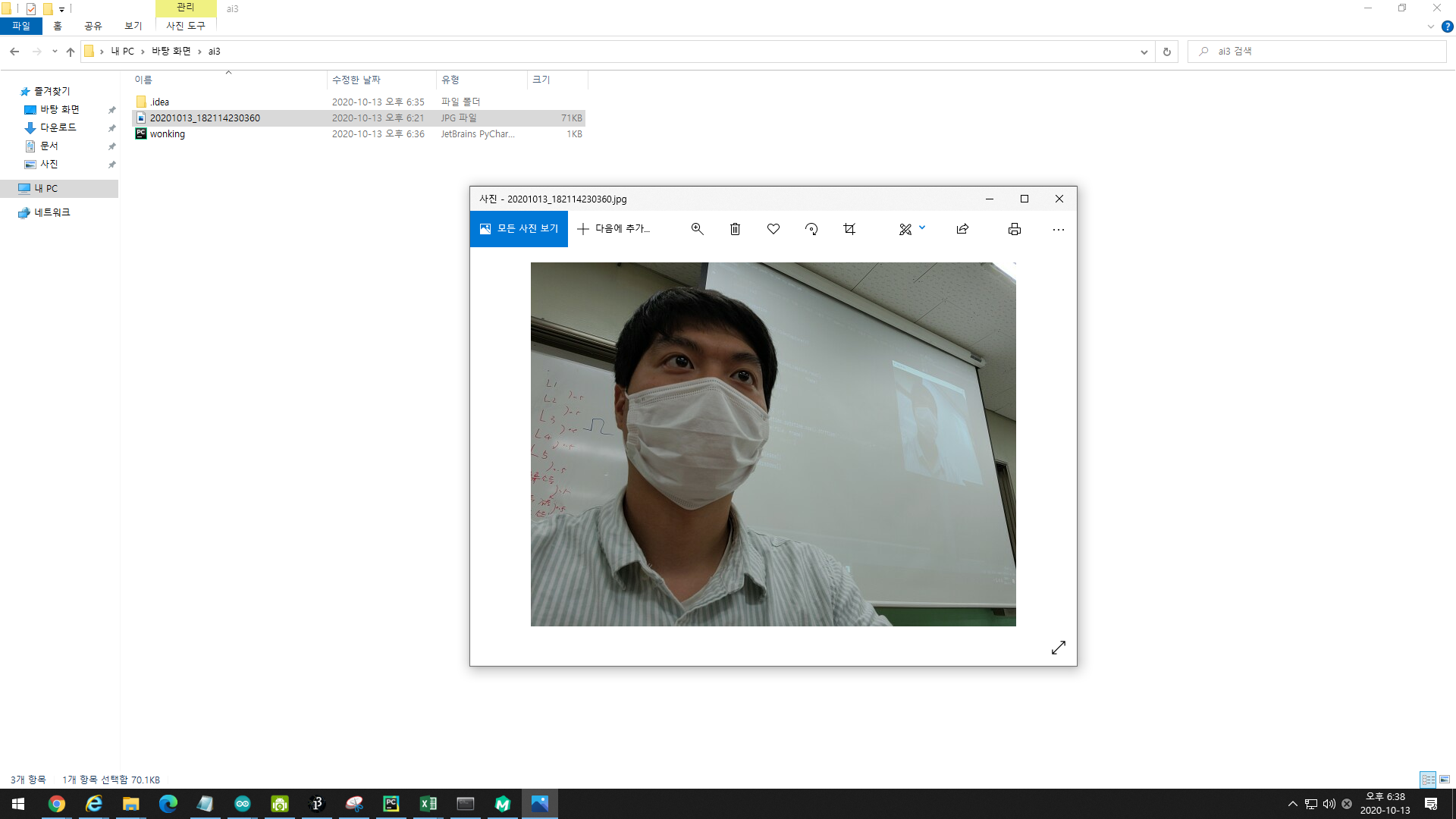Click the share icon in Photos toolbar
The height and width of the screenshot is (819, 1456).
tap(962, 229)
